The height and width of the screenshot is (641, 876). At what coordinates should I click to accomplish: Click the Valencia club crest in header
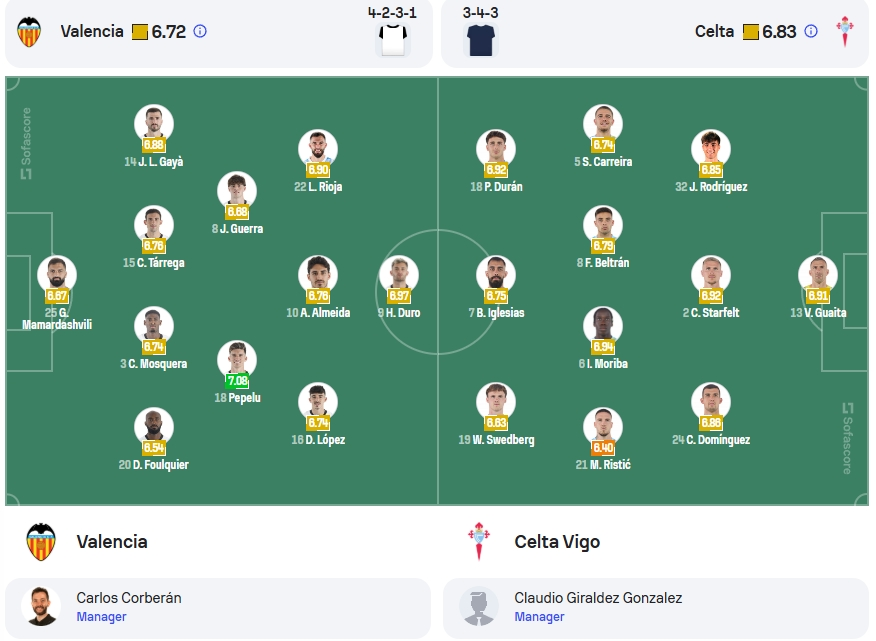pos(29,32)
